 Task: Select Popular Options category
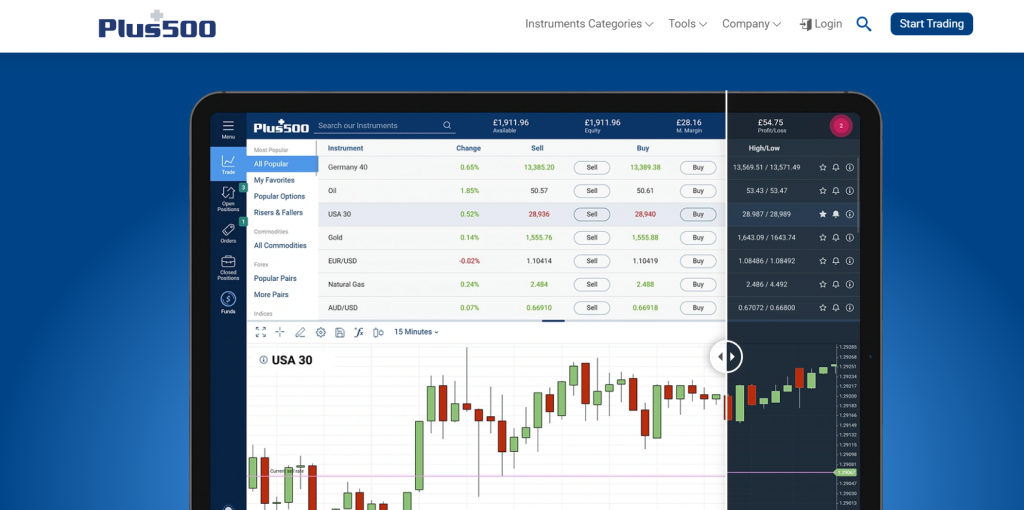[x=280, y=197]
